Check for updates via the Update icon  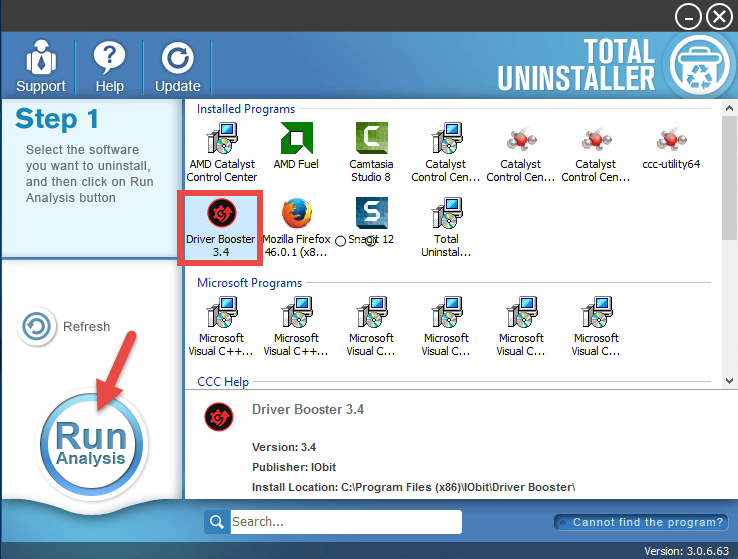(x=177, y=66)
